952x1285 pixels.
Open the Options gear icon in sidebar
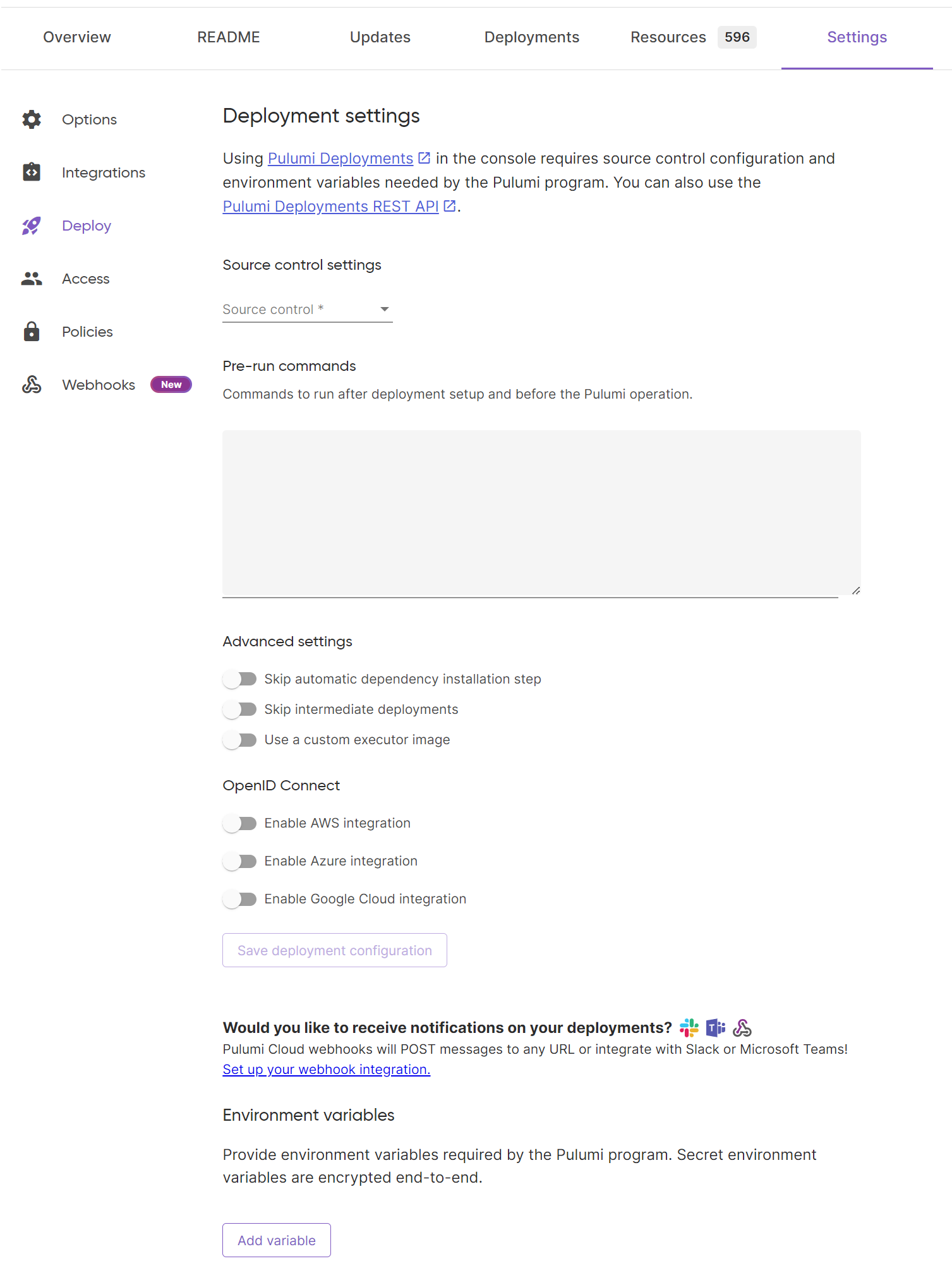point(31,119)
